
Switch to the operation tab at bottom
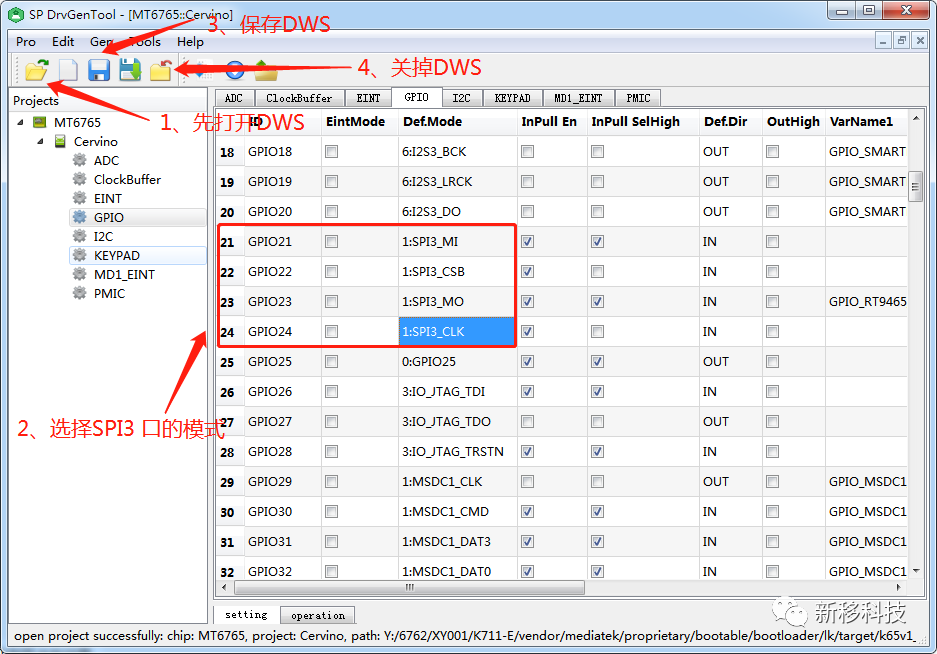317,615
